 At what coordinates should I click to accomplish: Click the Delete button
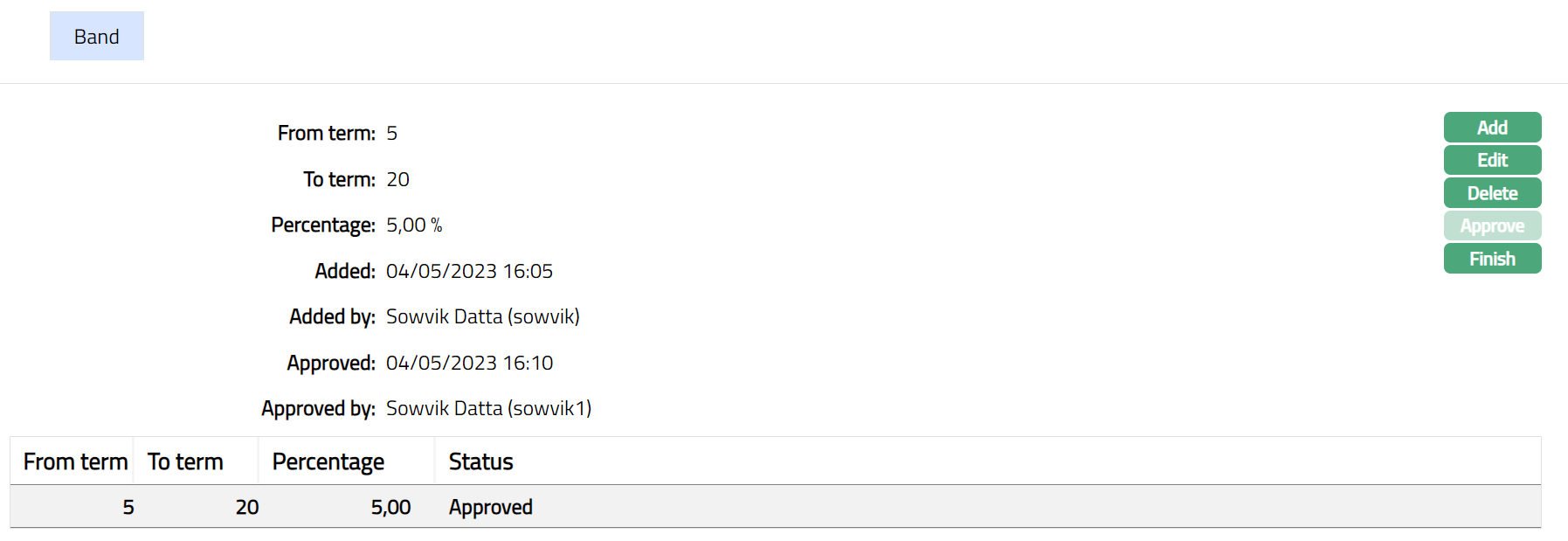[1492, 193]
